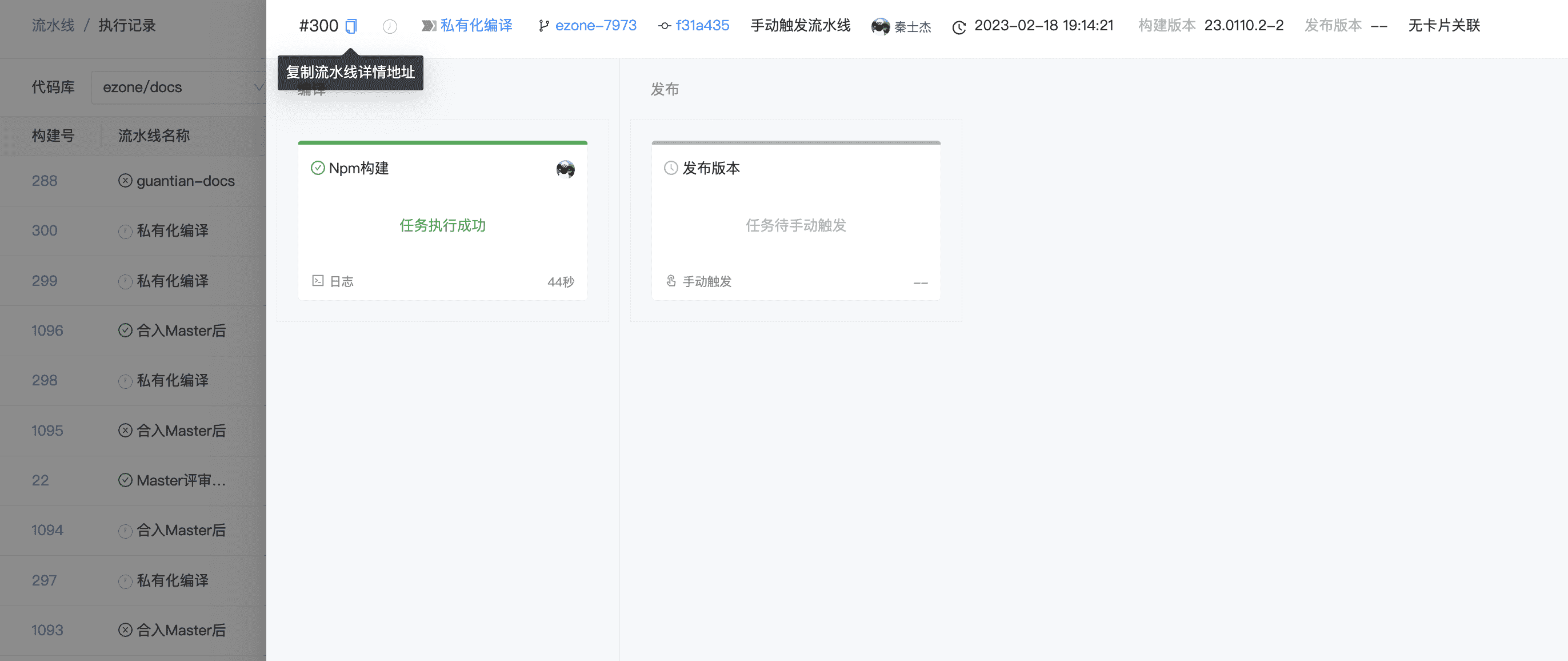Click the 手动触发 icon on 发布版本 card
Image resolution: width=1568 pixels, height=661 pixels.
[670, 281]
